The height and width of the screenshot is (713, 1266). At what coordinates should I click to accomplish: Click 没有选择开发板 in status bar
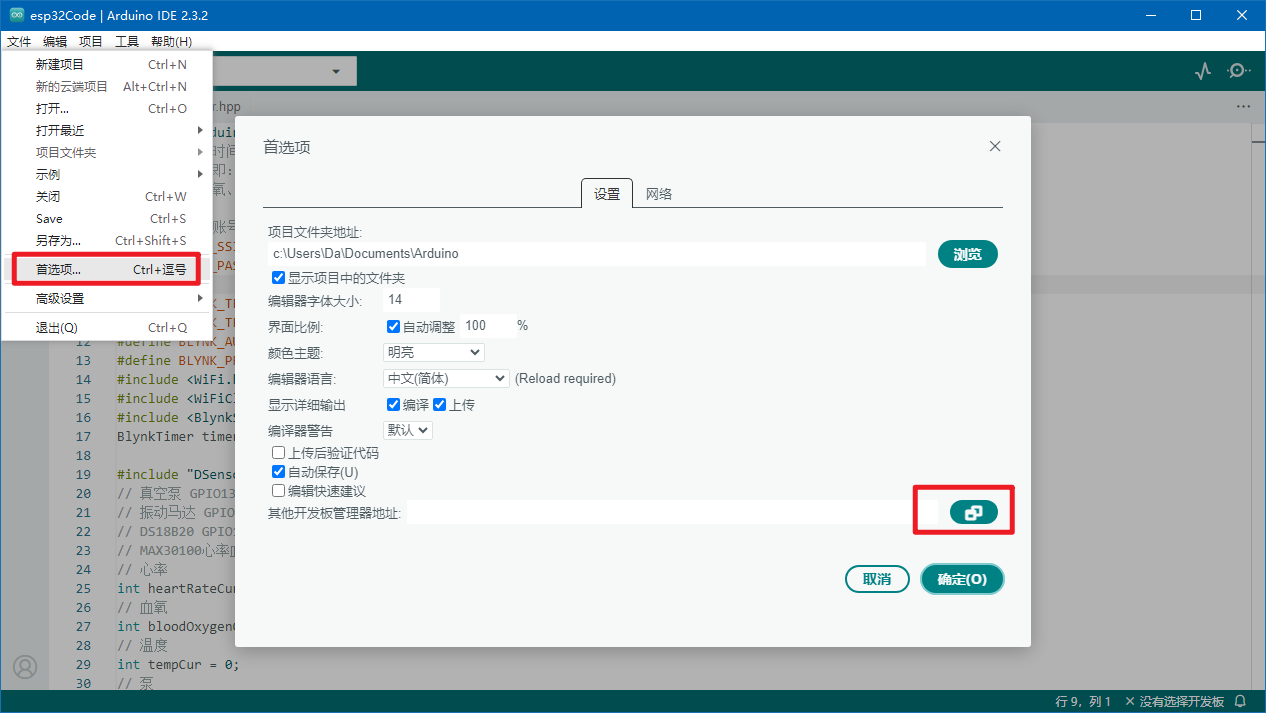click(x=1175, y=701)
